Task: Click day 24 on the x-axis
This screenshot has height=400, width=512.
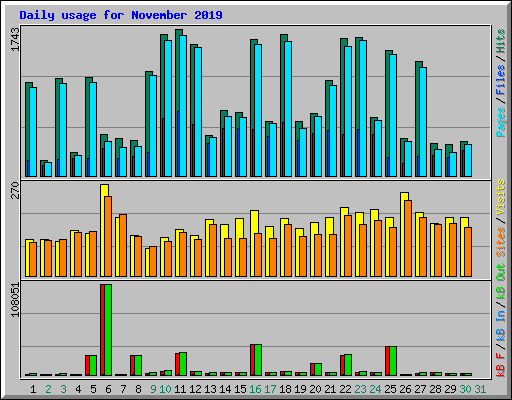Action: point(375,389)
